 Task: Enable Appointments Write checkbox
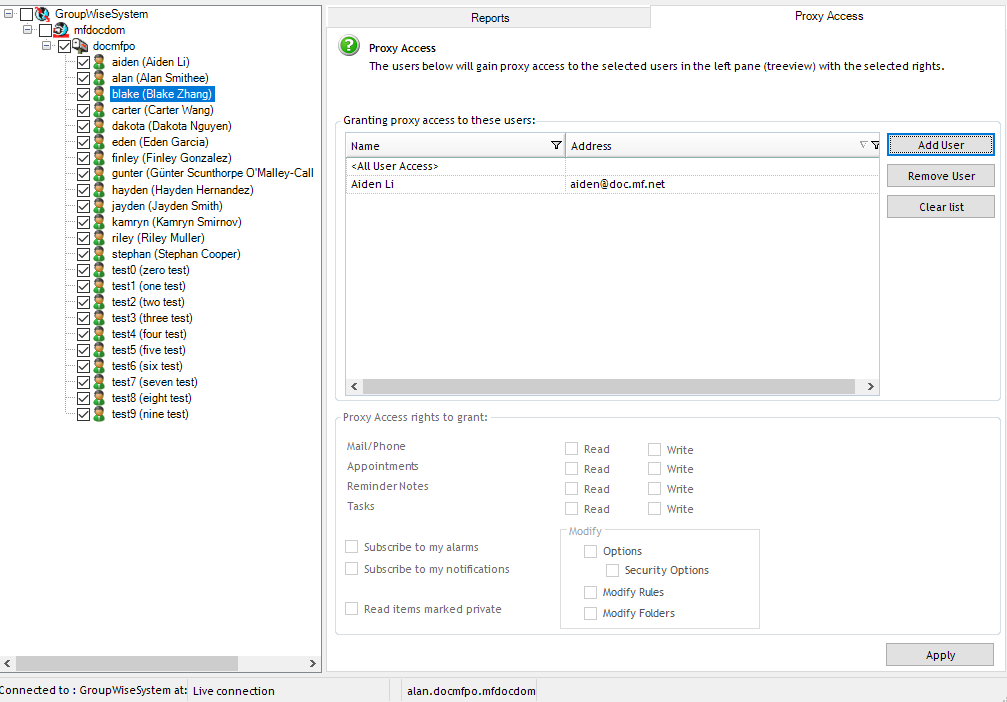pos(654,468)
